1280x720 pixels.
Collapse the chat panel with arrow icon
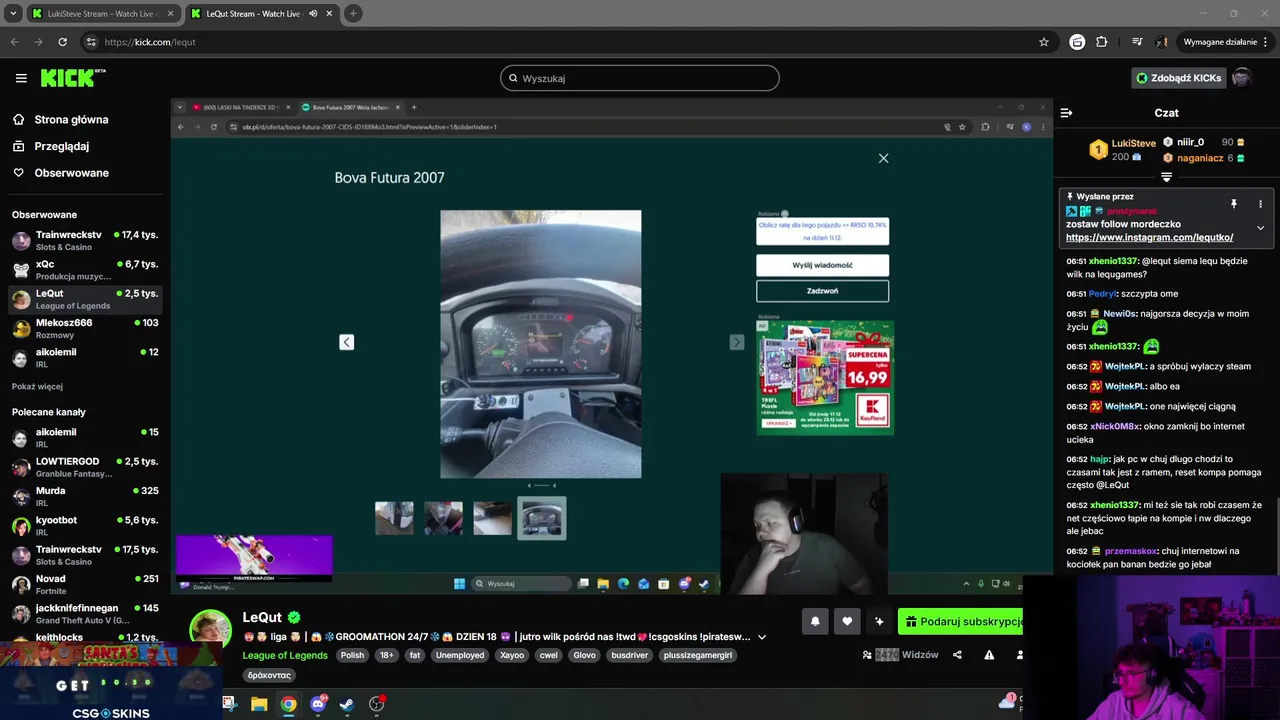[1066, 113]
